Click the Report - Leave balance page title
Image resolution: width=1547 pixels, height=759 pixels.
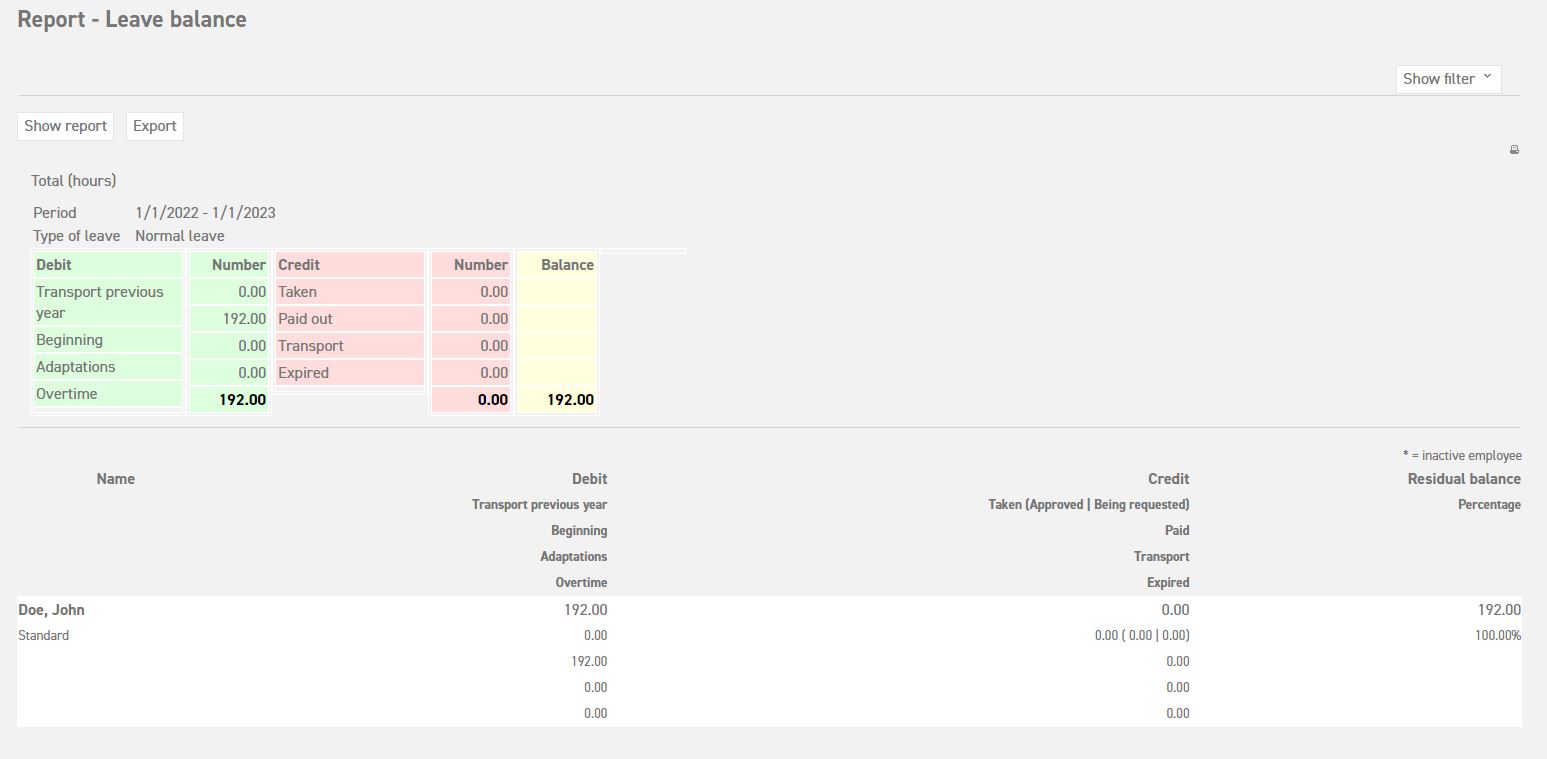tap(132, 20)
